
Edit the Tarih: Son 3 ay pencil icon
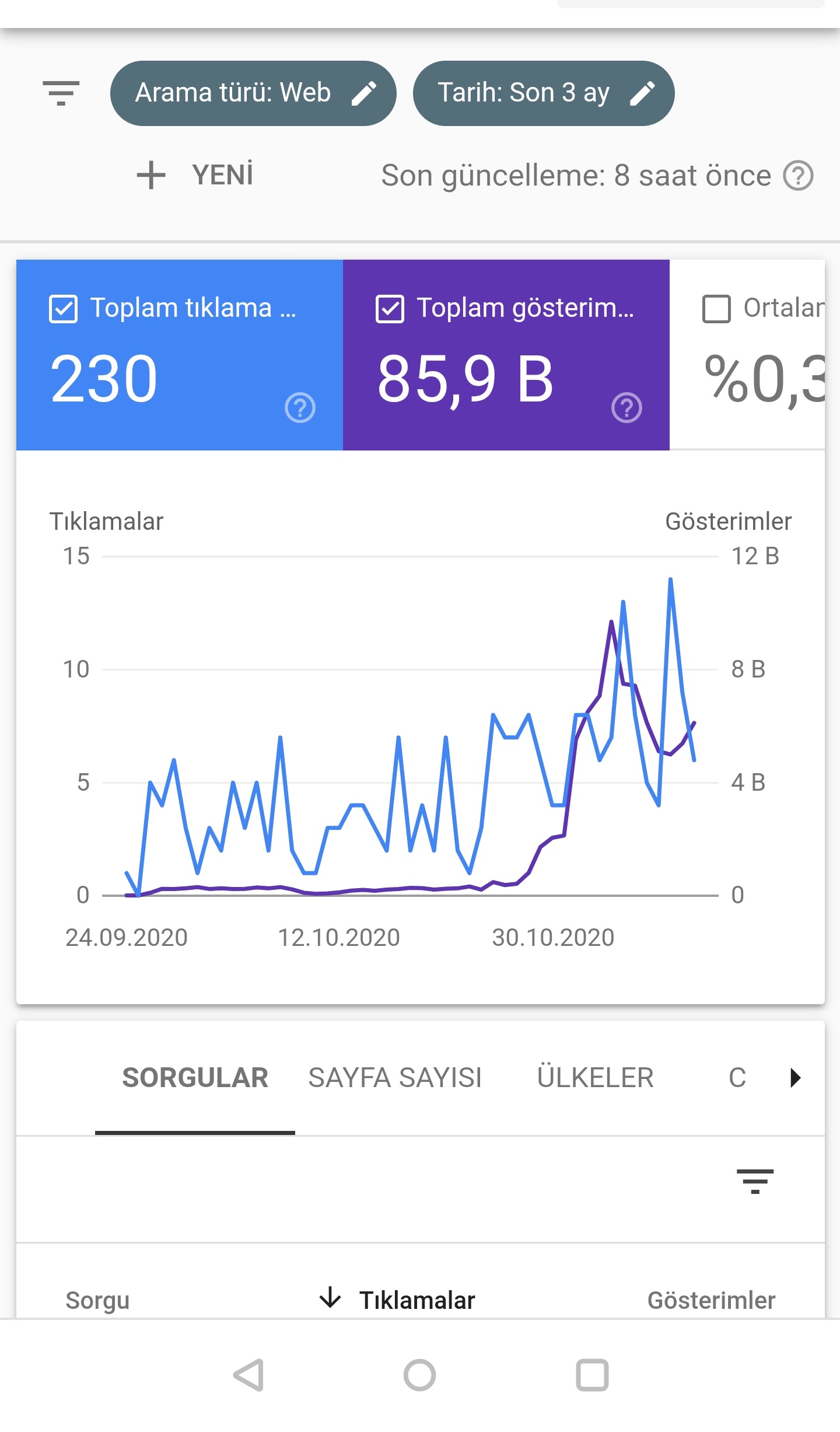tap(643, 93)
